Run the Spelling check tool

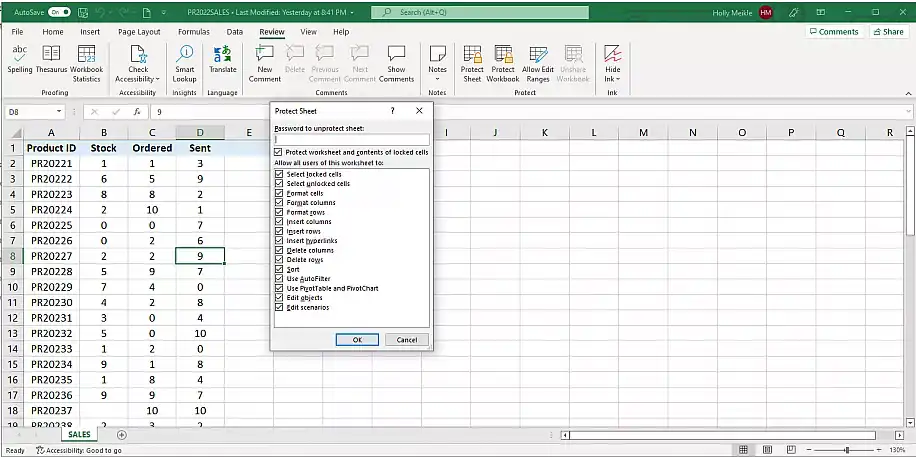point(20,60)
